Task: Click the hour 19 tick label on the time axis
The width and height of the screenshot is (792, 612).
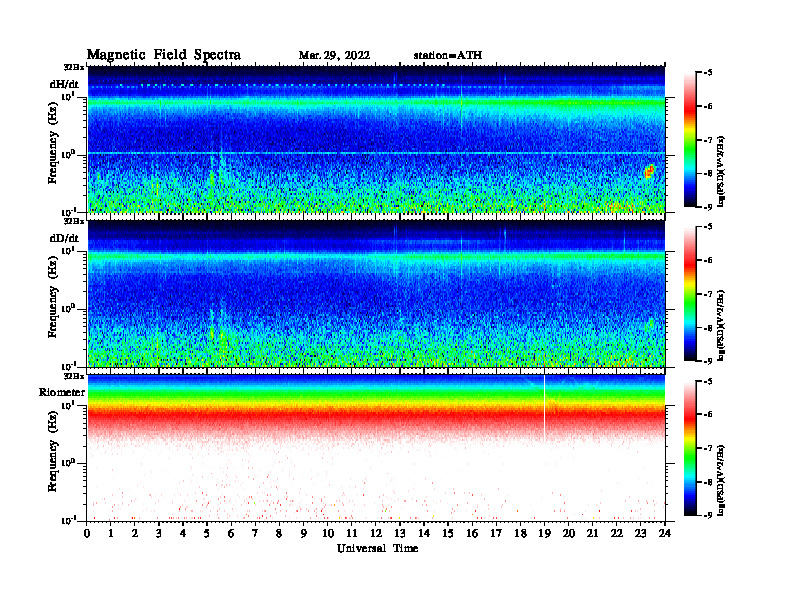Action: click(x=544, y=533)
